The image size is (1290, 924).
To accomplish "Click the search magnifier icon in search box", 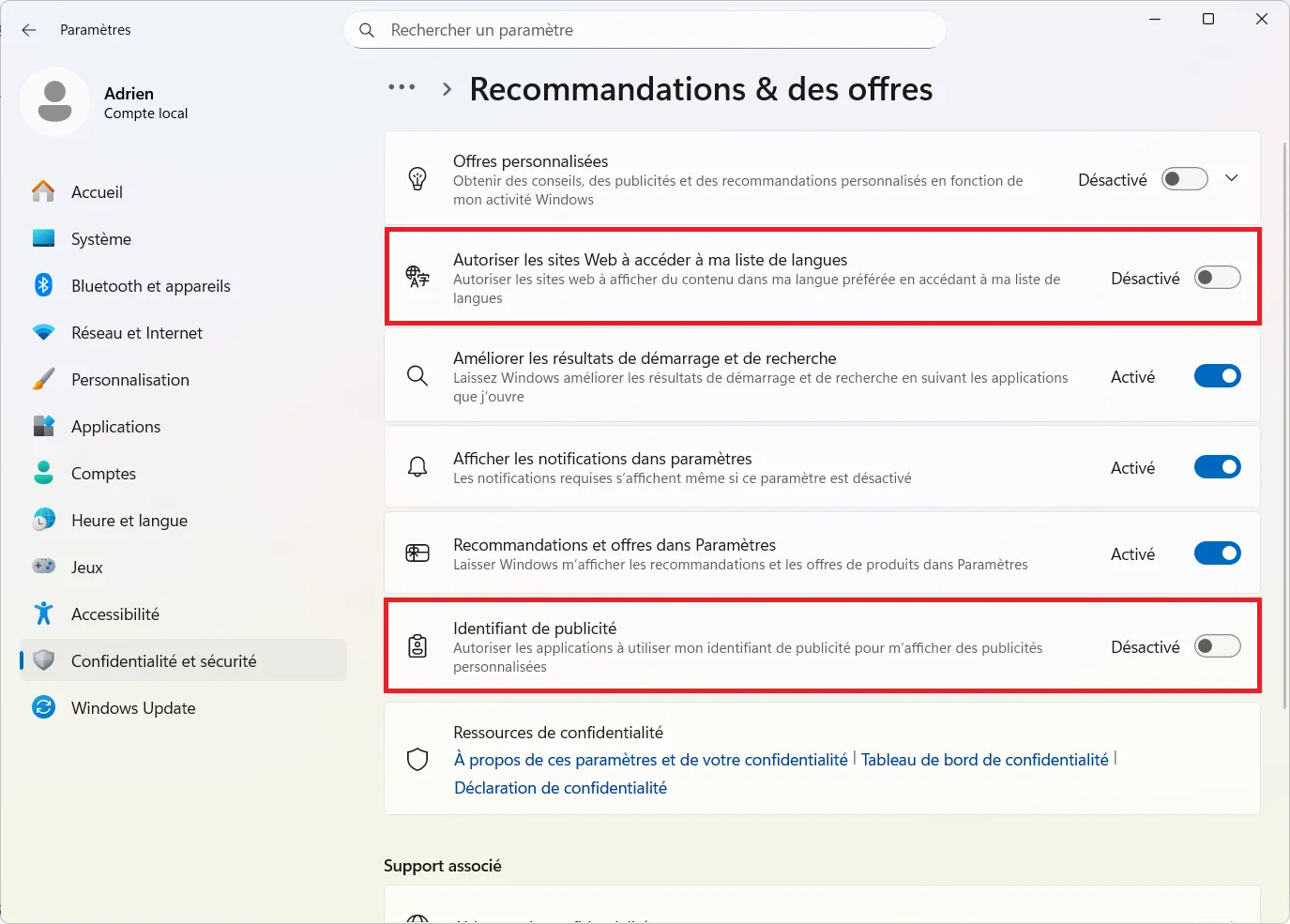I will click(x=367, y=30).
